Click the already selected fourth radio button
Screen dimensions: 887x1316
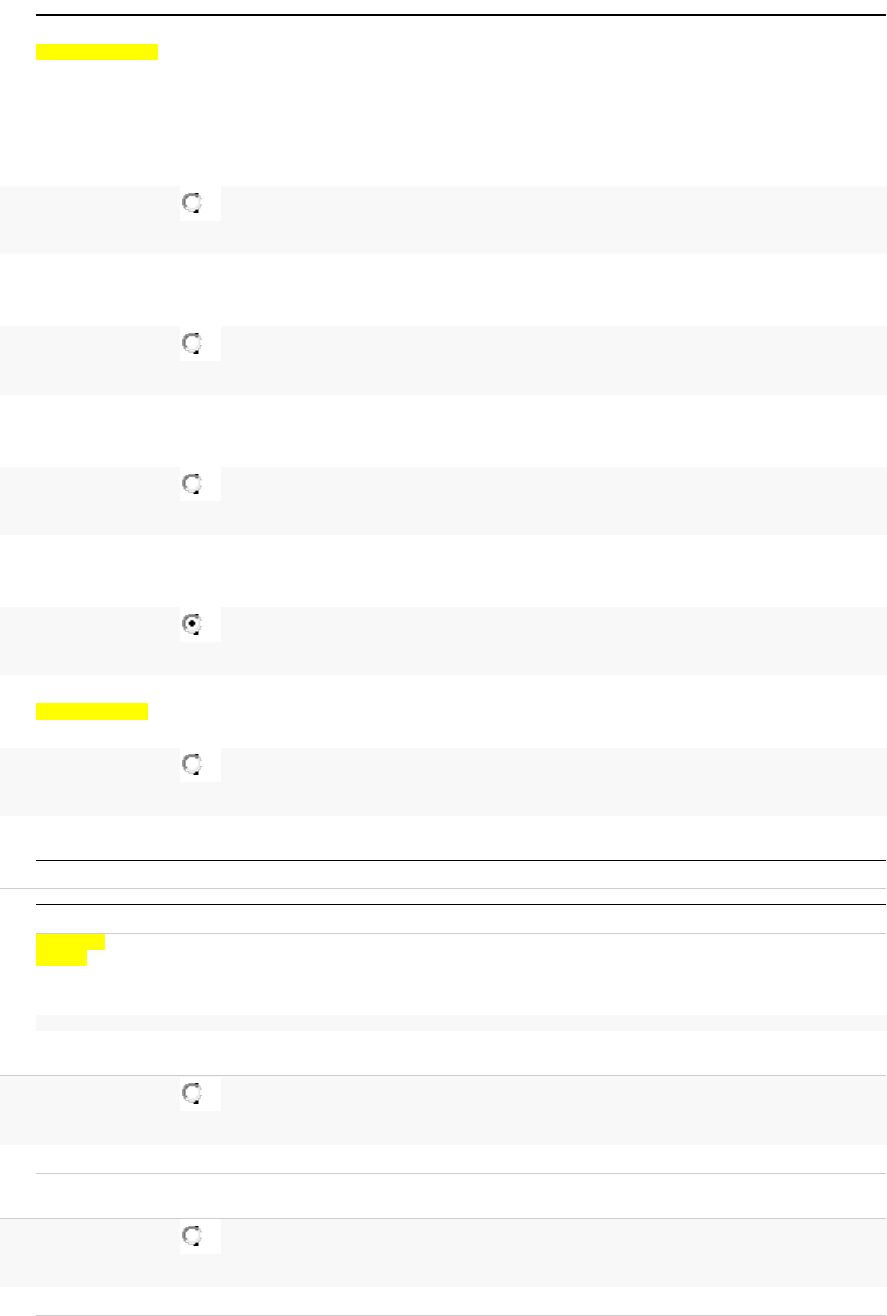192,625
